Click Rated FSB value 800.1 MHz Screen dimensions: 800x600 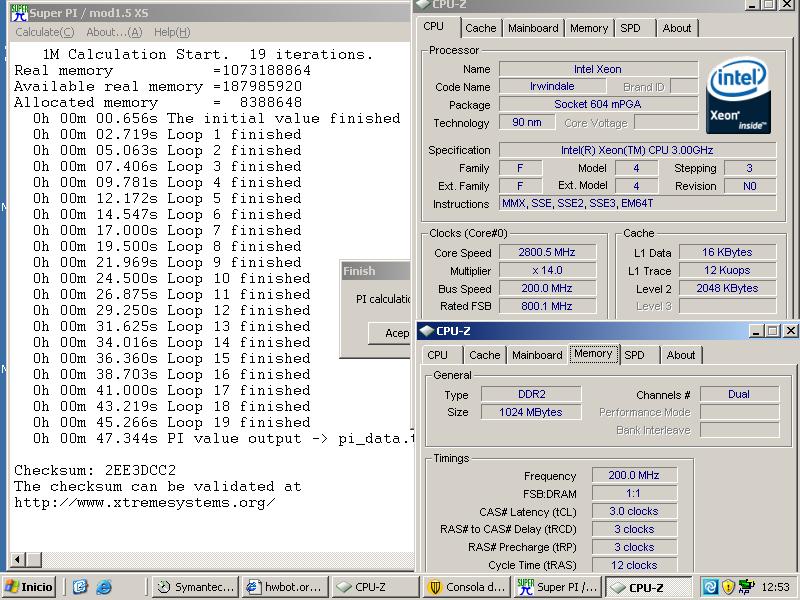point(547,306)
